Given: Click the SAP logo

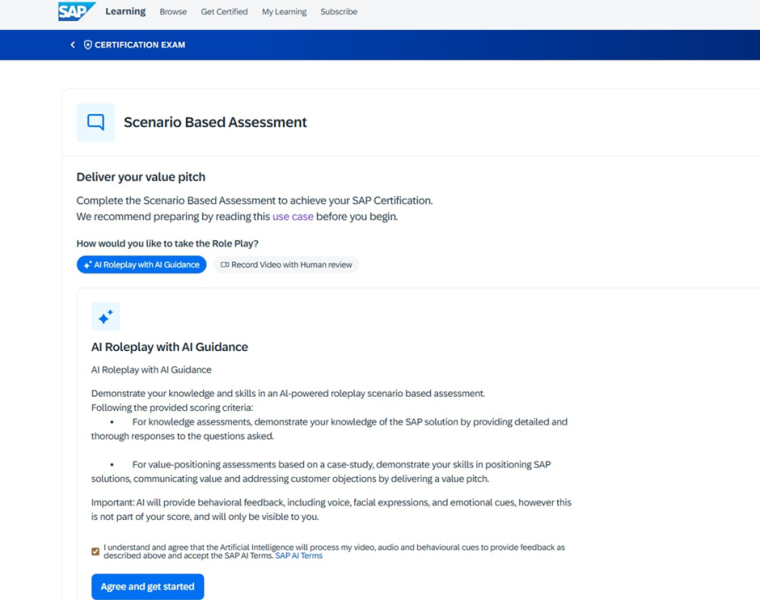Looking at the screenshot, I should click(76, 11).
